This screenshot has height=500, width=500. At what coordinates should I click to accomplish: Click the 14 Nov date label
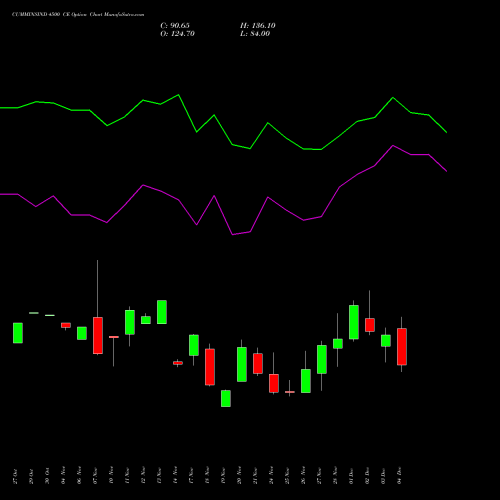point(175,476)
